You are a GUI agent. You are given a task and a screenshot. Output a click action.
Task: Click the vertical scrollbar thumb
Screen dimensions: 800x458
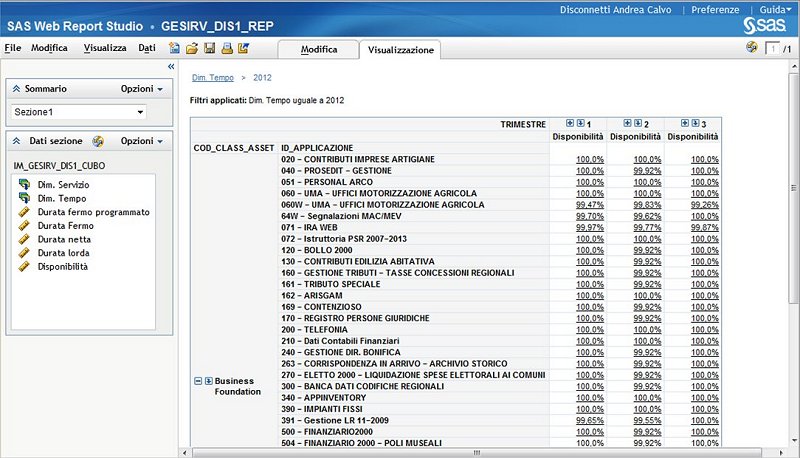(794, 189)
